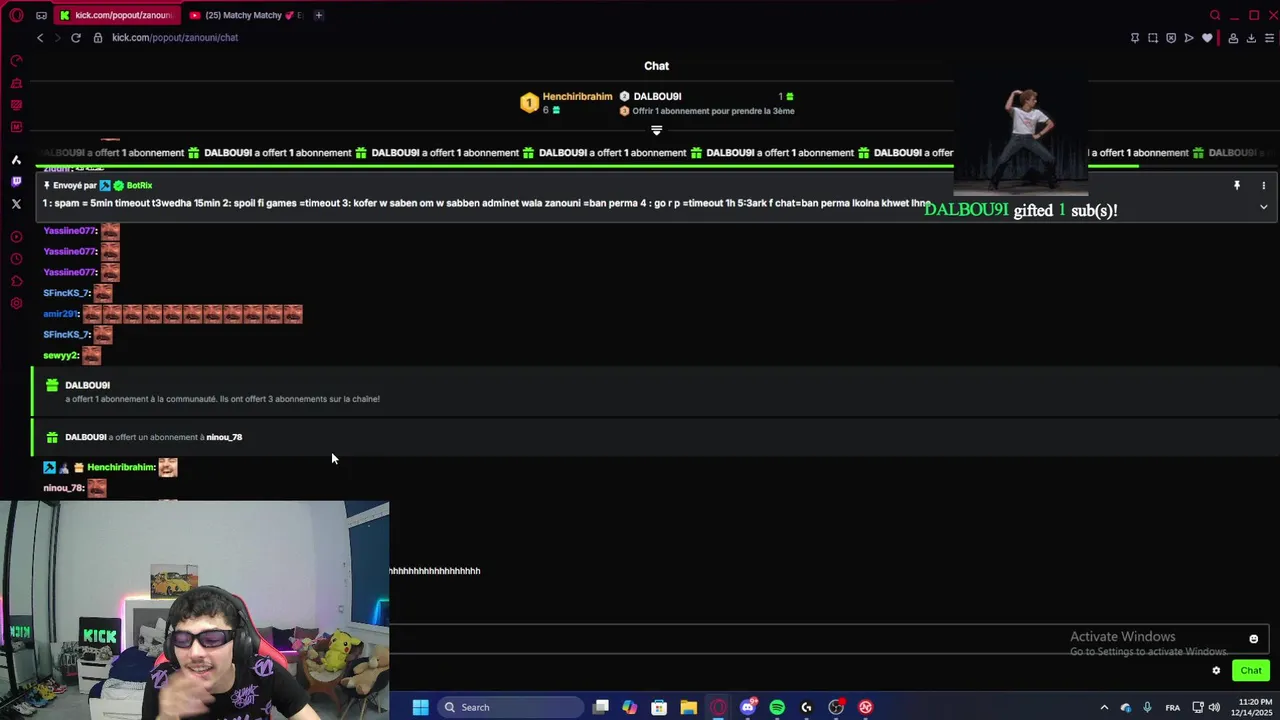Image resolution: width=1280 pixels, height=720 pixels.
Task: Go forward in browser history
Action: (57, 38)
